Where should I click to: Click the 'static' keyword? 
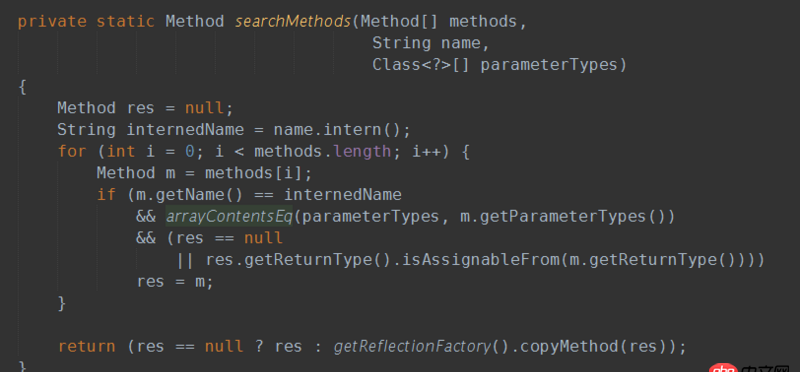126,21
